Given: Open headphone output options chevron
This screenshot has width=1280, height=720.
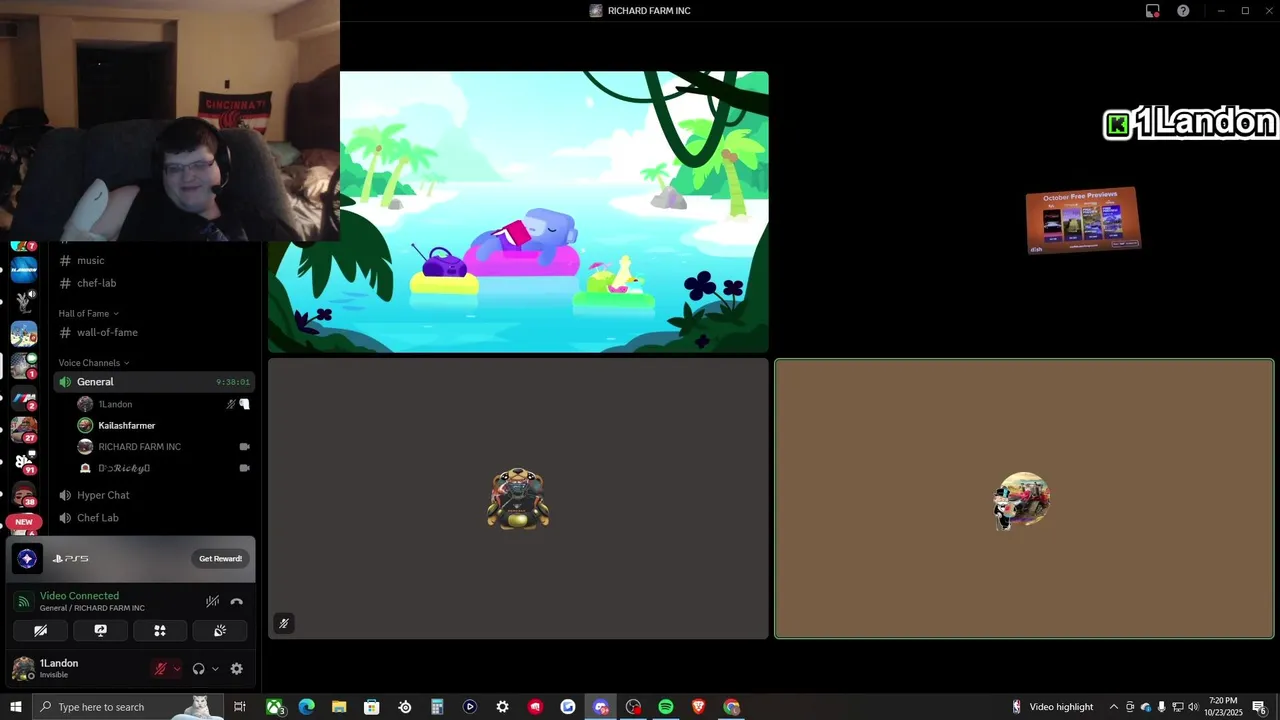Looking at the screenshot, I should point(215,669).
